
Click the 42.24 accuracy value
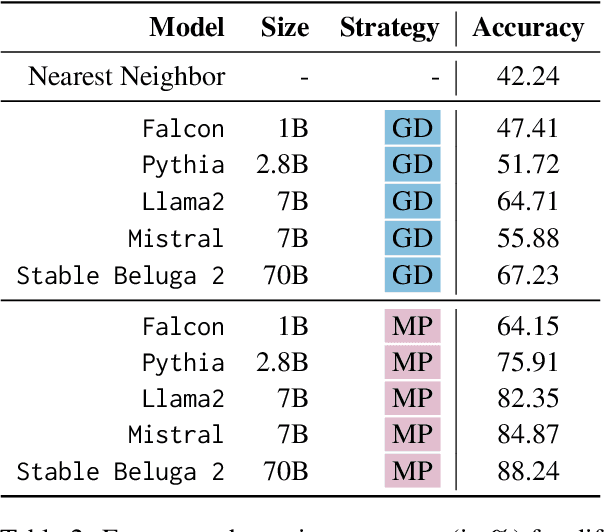527,77
